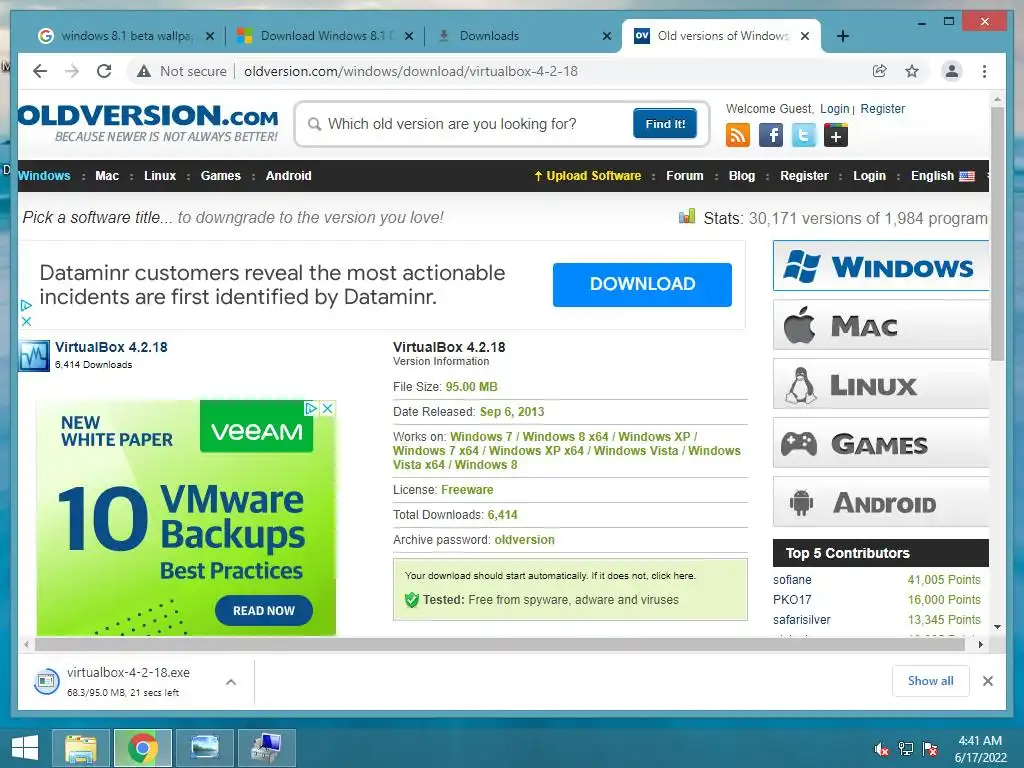Click the browser forward arrow

pos(72,71)
